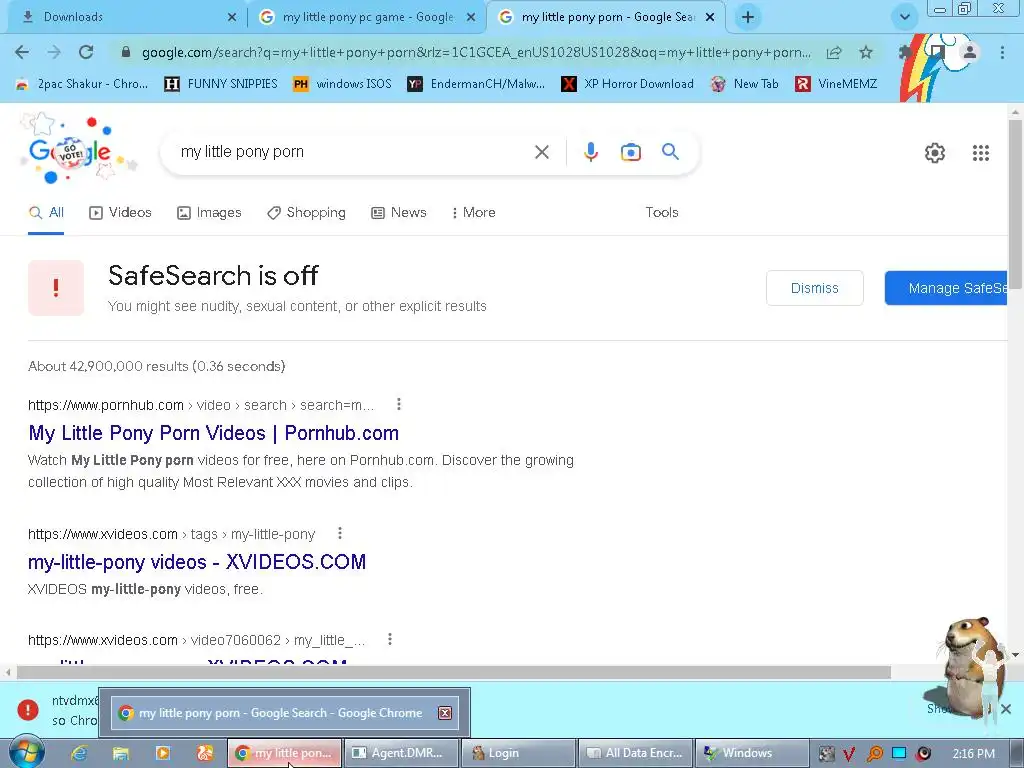Click the lock icon in the address bar
1024x768 pixels.
(126, 52)
